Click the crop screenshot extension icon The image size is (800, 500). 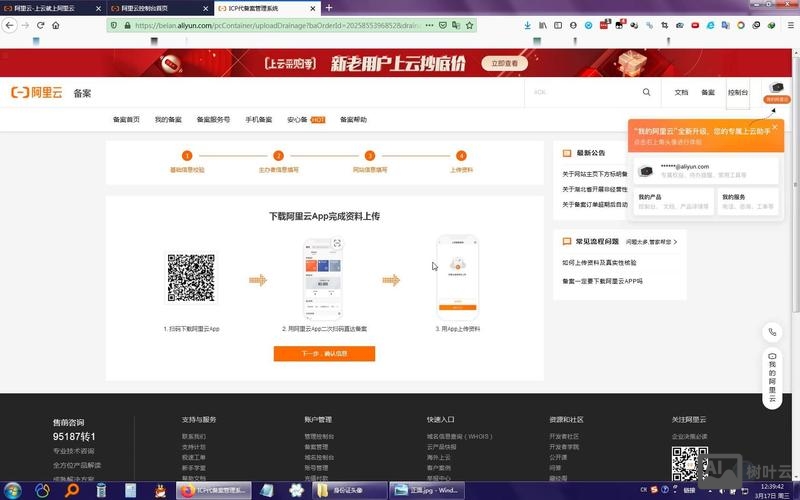click(x=664, y=25)
